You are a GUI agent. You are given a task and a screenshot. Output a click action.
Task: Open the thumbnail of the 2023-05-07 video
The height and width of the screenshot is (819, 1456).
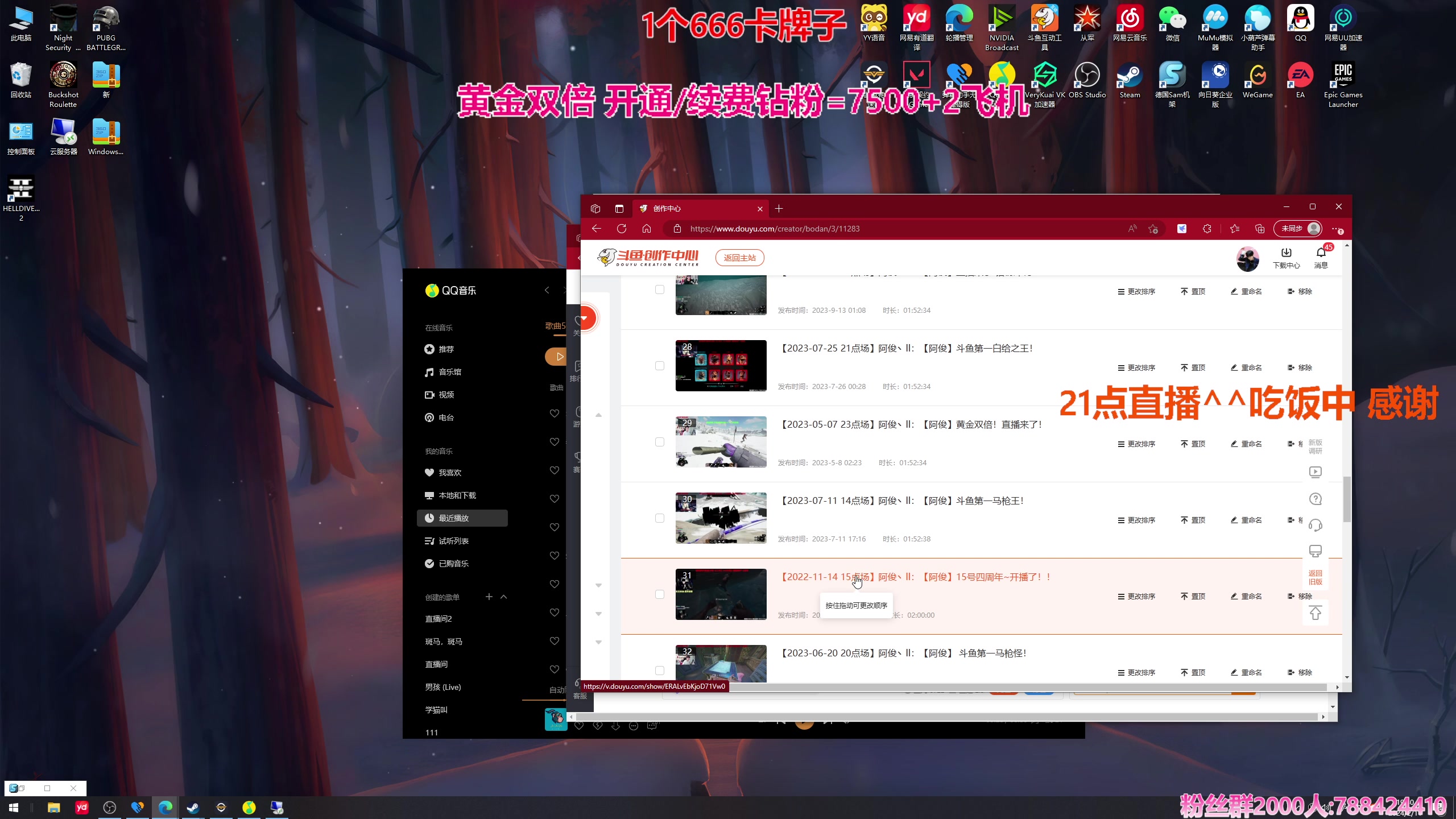pyautogui.click(x=720, y=442)
